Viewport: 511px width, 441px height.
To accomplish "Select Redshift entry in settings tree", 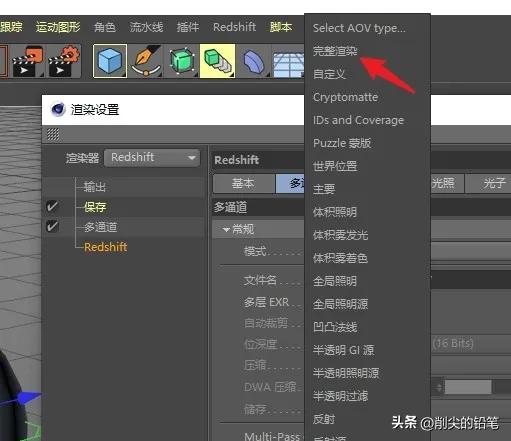I will point(105,247).
